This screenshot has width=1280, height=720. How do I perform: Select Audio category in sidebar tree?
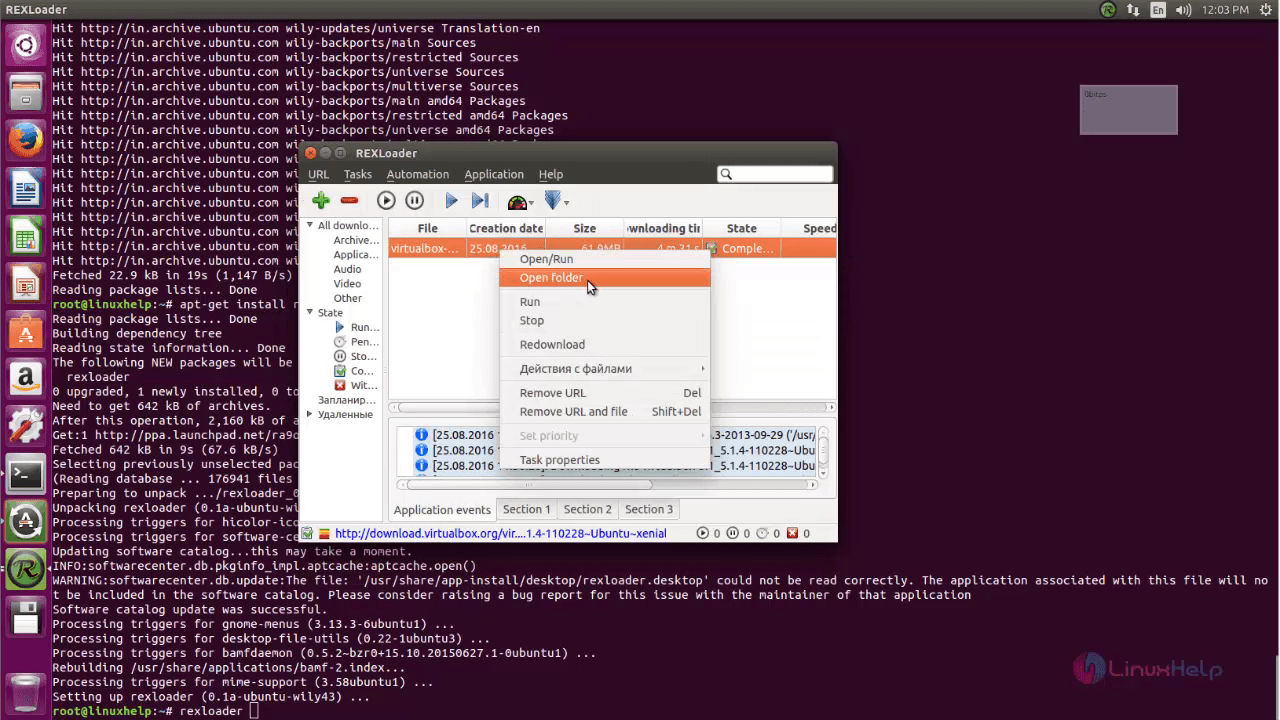coord(347,269)
